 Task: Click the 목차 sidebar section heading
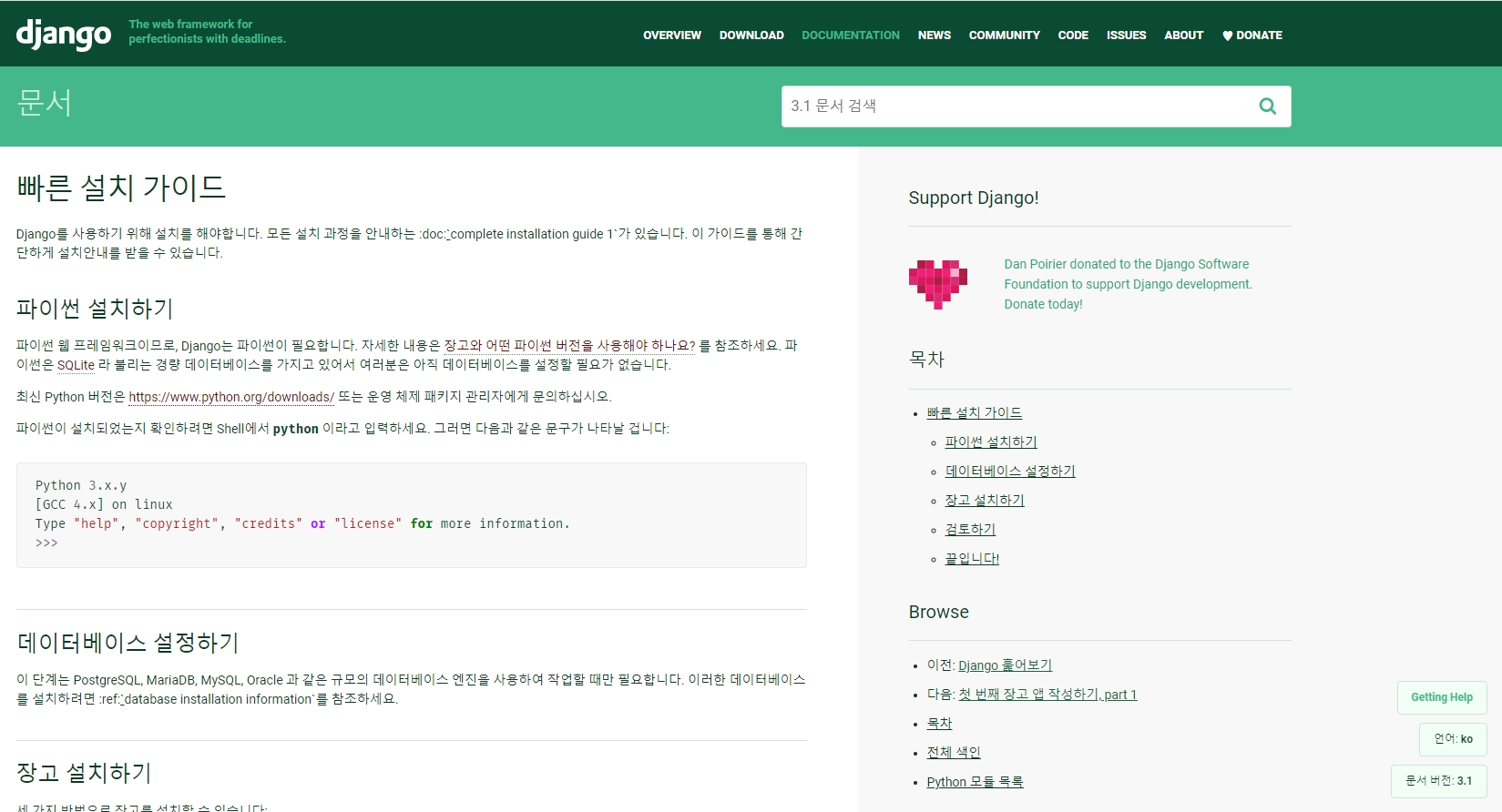926,360
